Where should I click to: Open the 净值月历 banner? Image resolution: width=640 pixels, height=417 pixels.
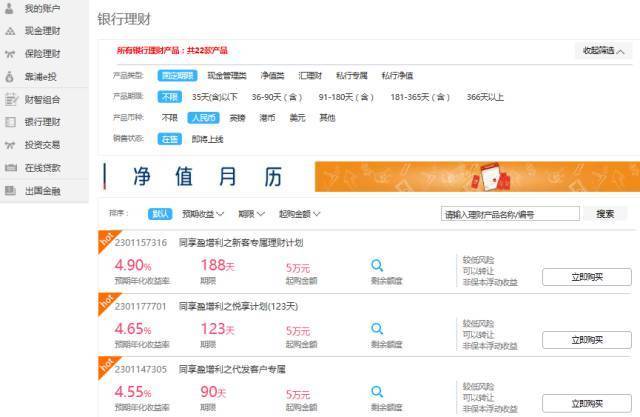(x=193, y=177)
